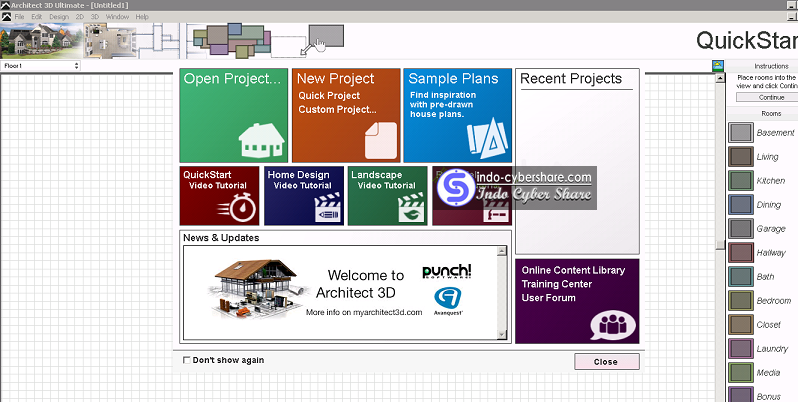This screenshot has width=798, height=402.
Task: Click the blank document icon in New Project
Action: coord(381,140)
